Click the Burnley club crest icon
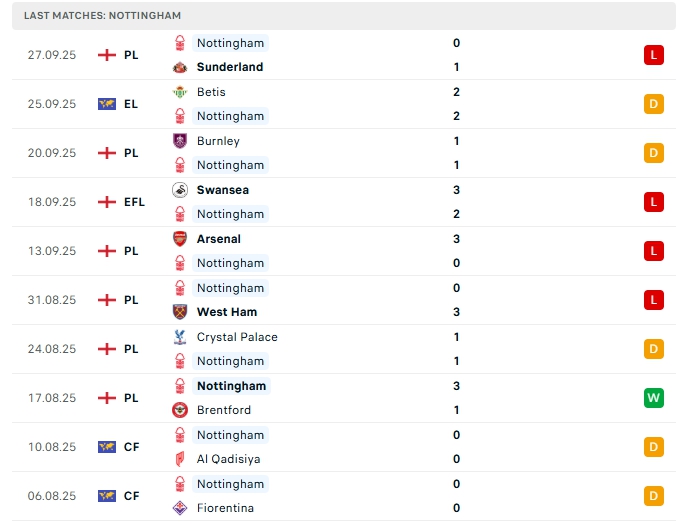 click(x=180, y=141)
